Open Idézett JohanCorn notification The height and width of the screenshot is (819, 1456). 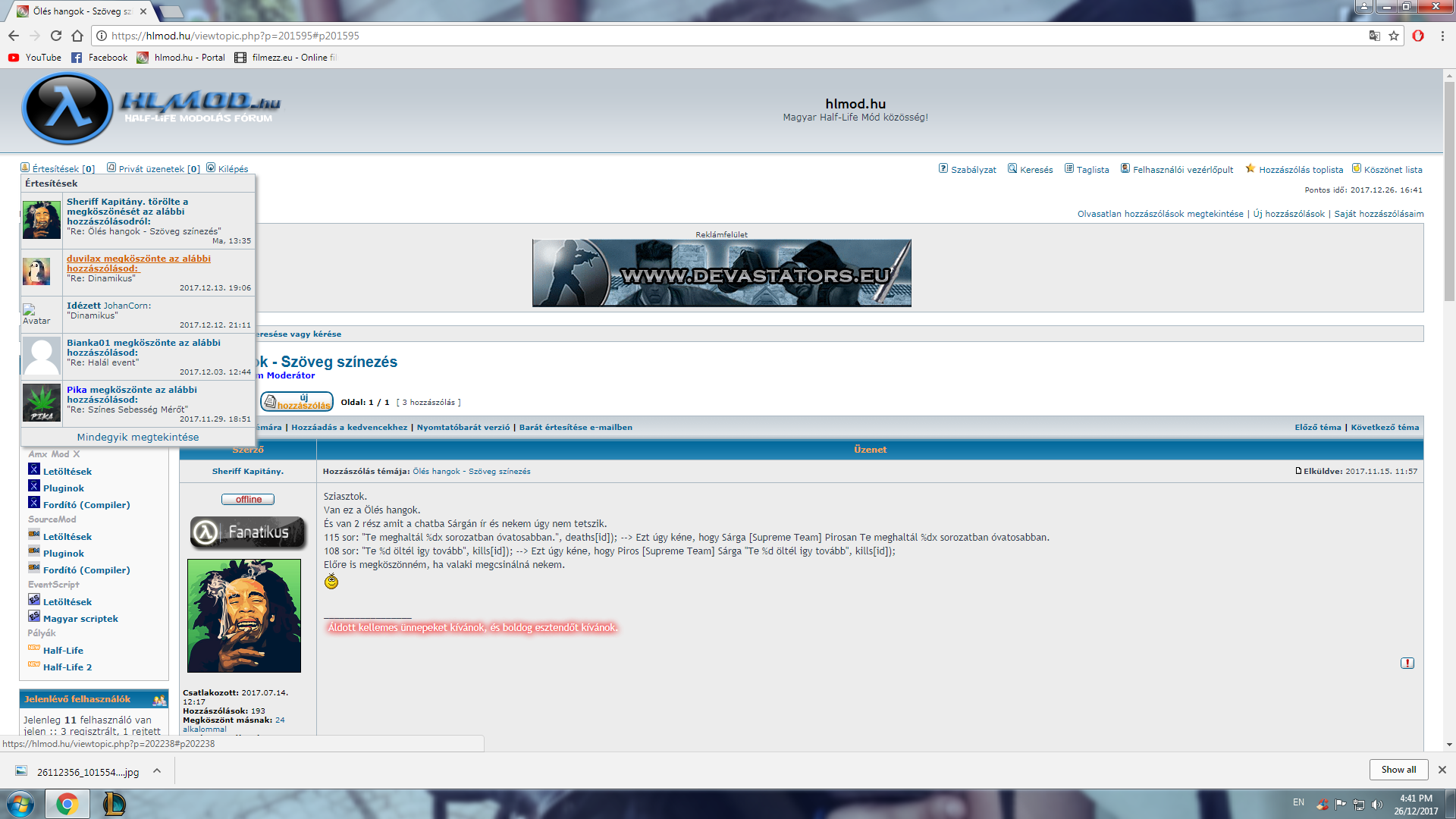tap(138, 314)
